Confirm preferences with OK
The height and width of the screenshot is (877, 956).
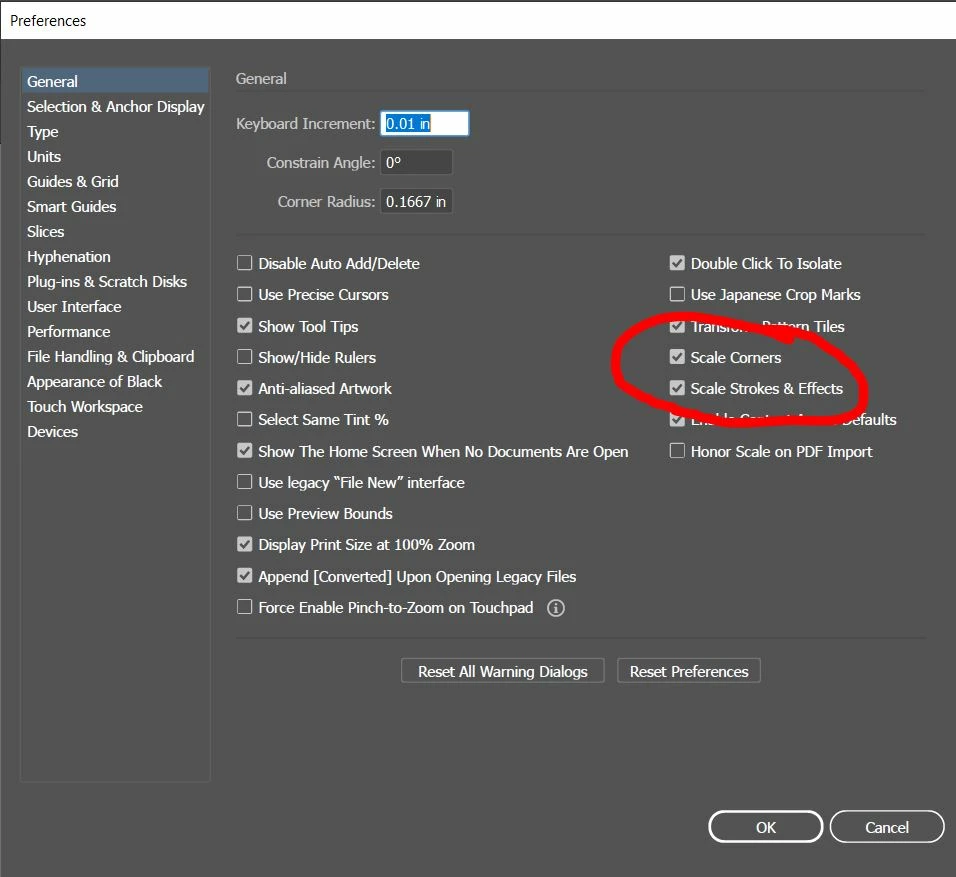click(766, 827)
